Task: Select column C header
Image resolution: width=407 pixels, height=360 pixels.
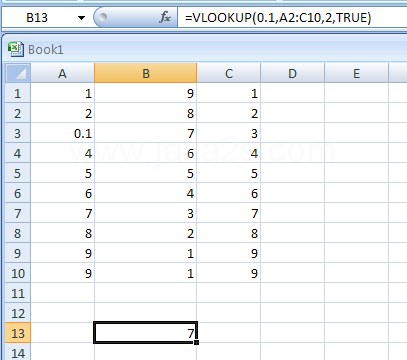Action: point(229,73)
